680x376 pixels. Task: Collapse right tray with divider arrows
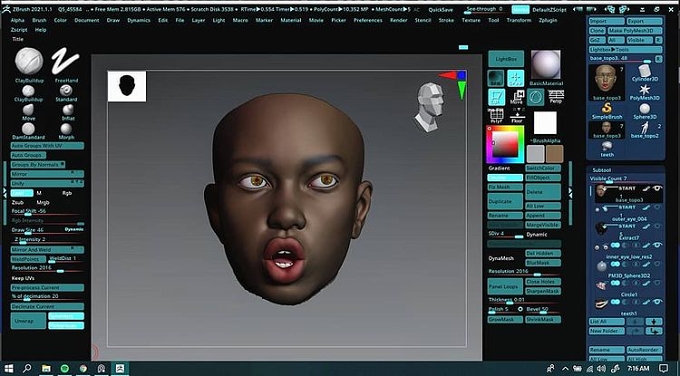(570, 193)
